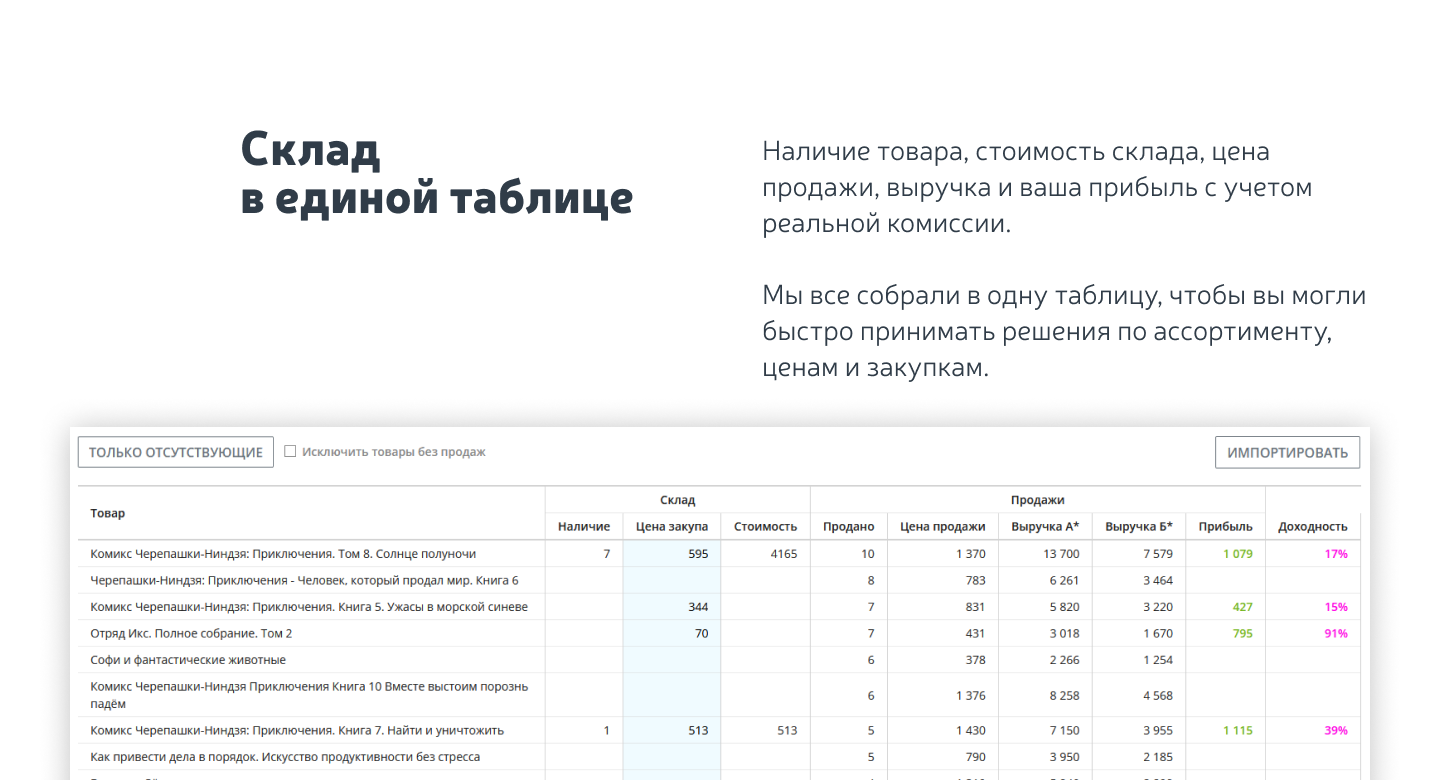Click the Стоимость column header
The image size is (1440, 780).
pos(765,527)
